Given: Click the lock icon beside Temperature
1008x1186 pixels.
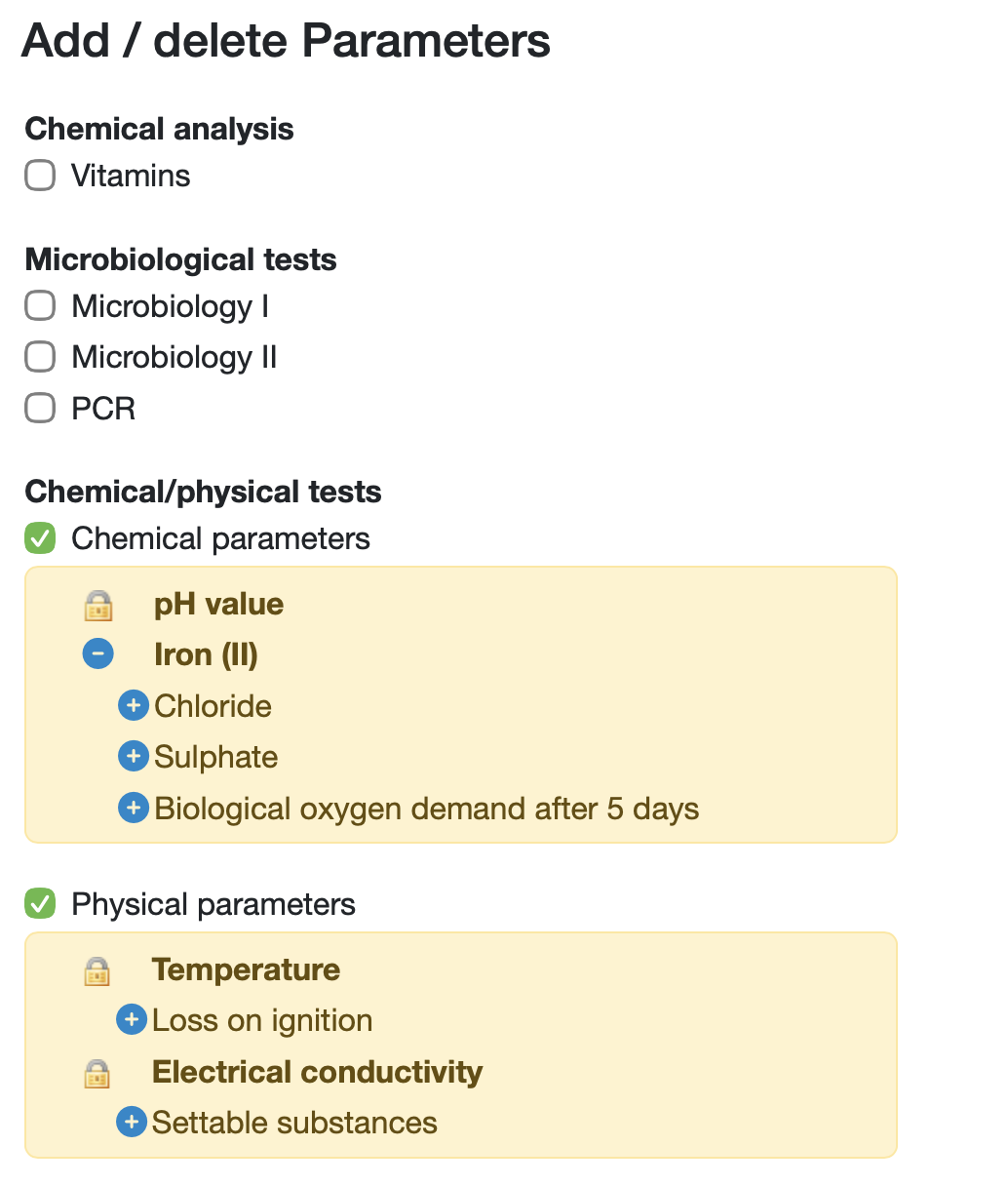Looking at the screenshot, I should pos(97,971).
